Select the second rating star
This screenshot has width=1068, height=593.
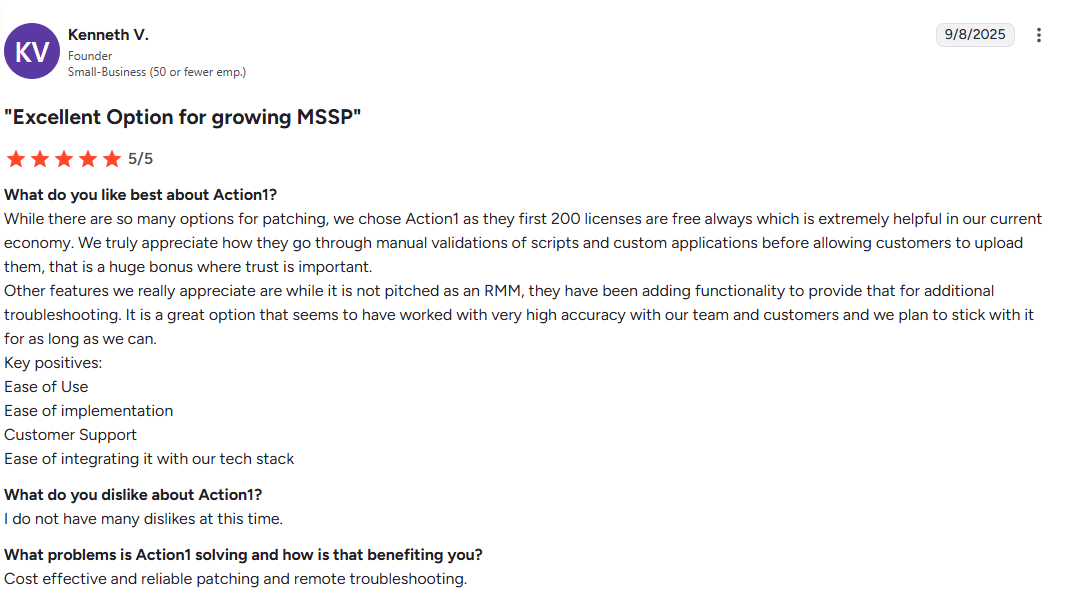(40, 159)
